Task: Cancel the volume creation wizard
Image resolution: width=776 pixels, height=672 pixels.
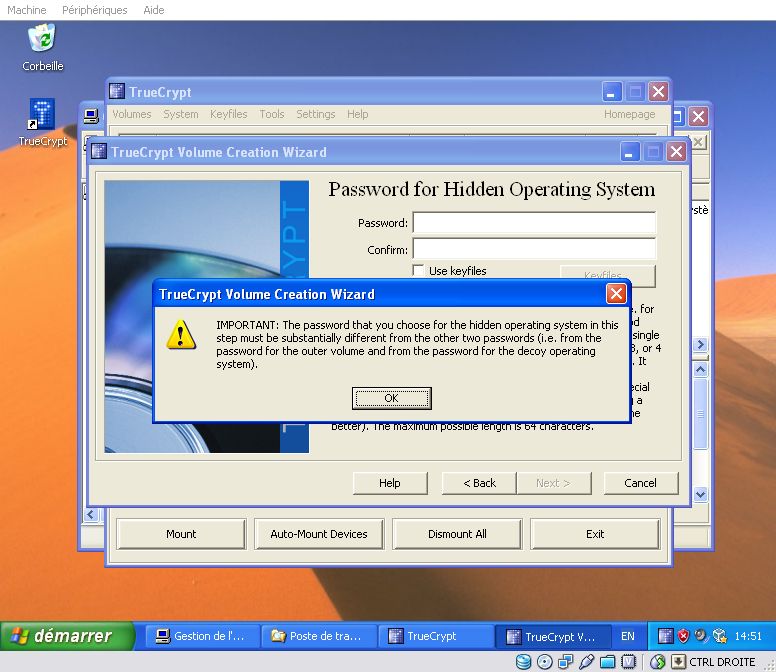Action: pyautogui.click(x=640, y=482)
